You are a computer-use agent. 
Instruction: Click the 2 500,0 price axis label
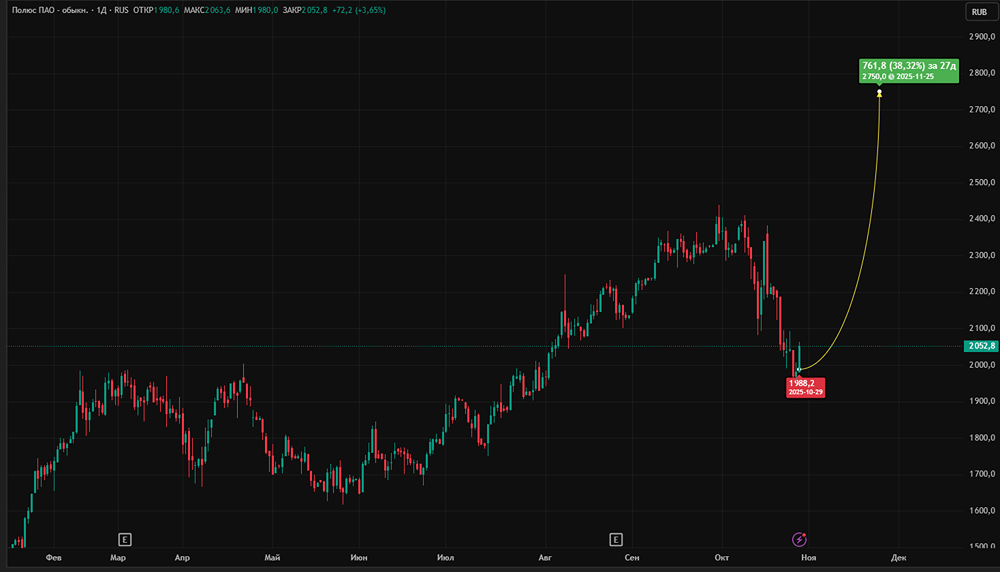[982, 182]
